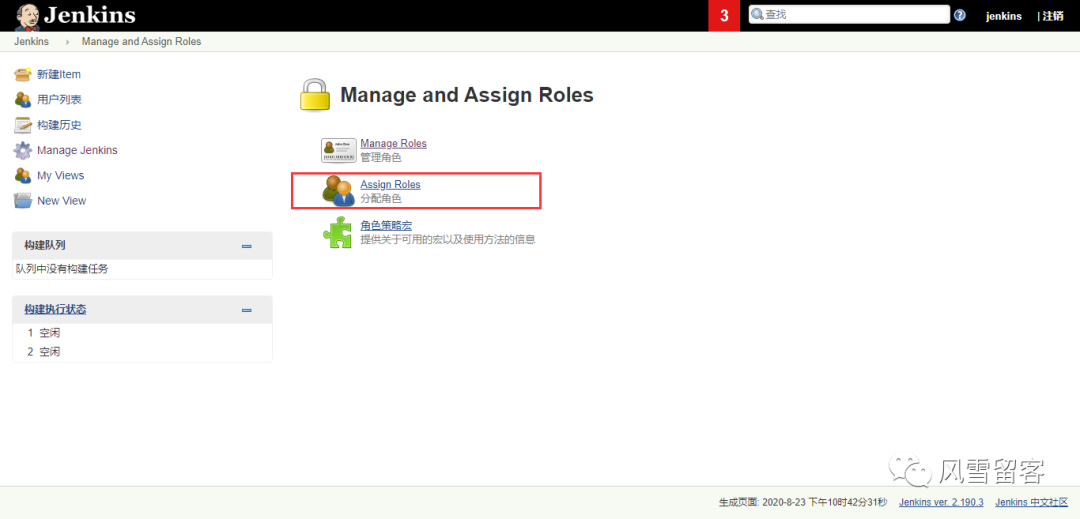Open the 新建Item sidebar link
1080x519 pixels.
(59, 74)
